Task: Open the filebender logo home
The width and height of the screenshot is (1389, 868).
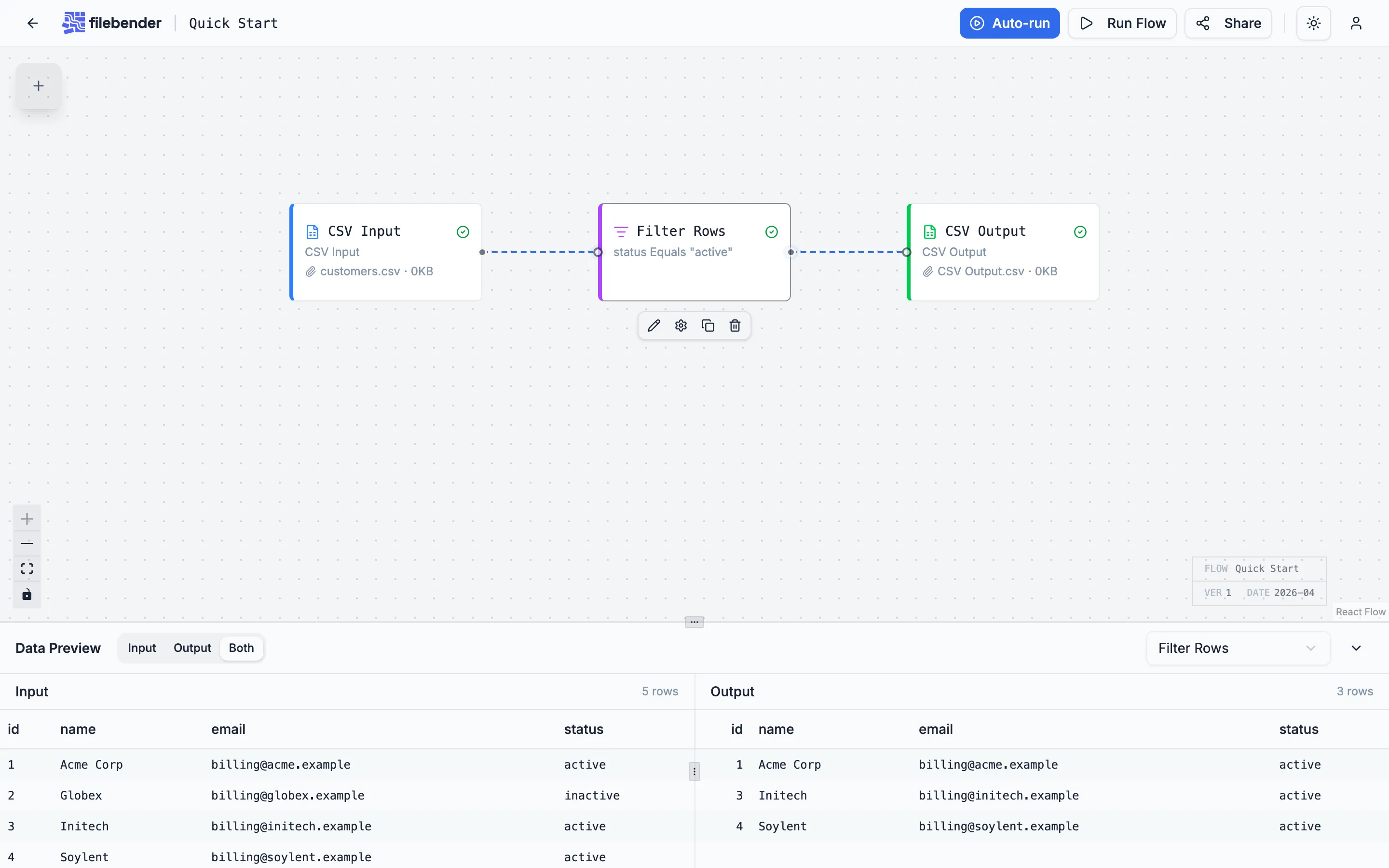Action: 112,23
